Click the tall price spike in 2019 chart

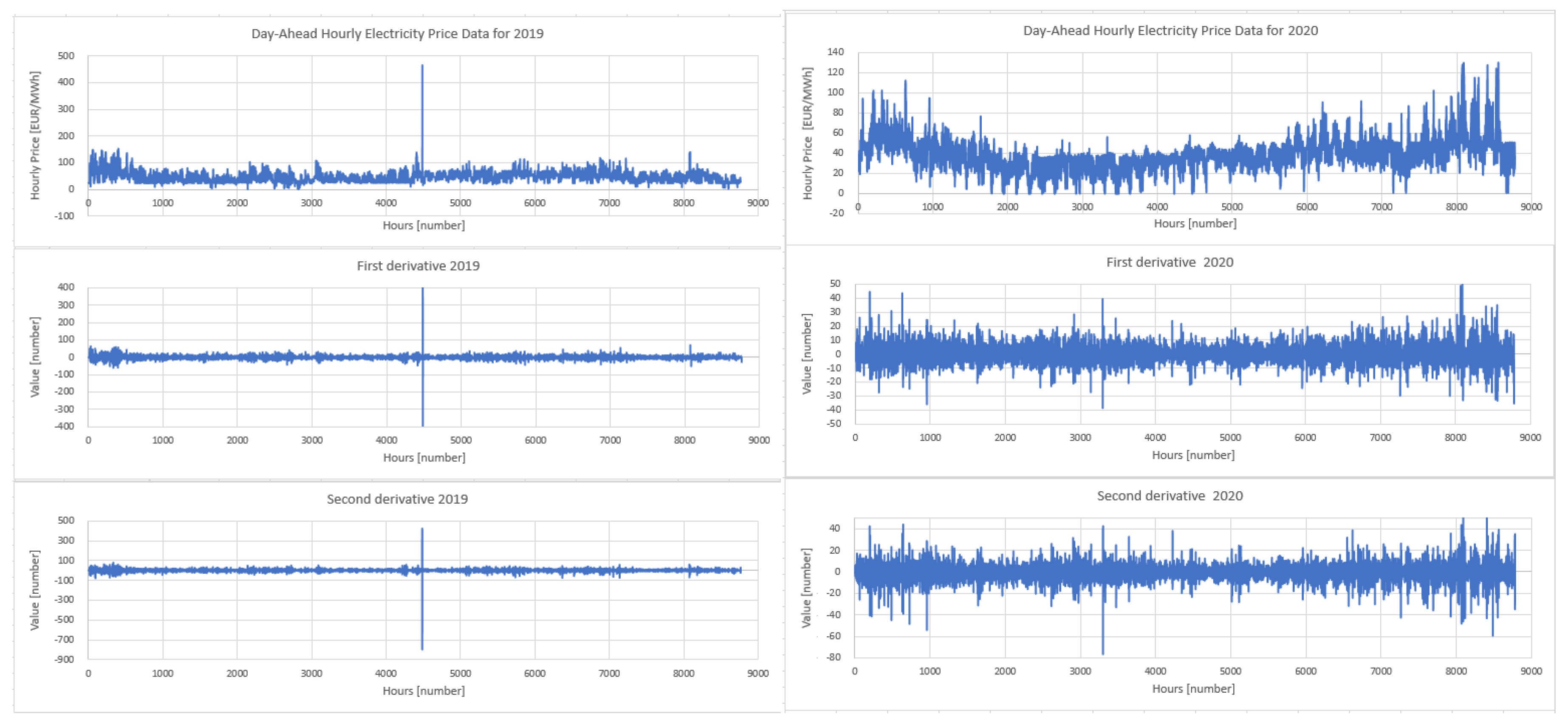[422, 110]
